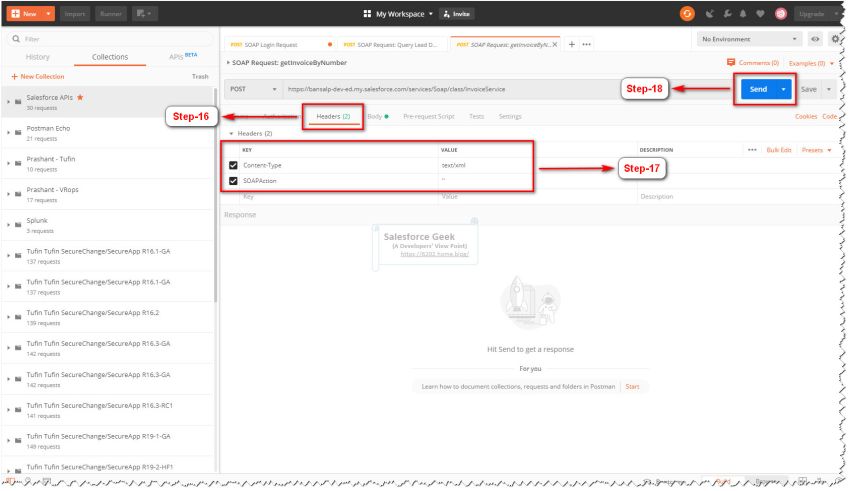This screenshot has height=491, width=850.
Task: Open the notifications bell icon
Action: (x=743, y=14)
